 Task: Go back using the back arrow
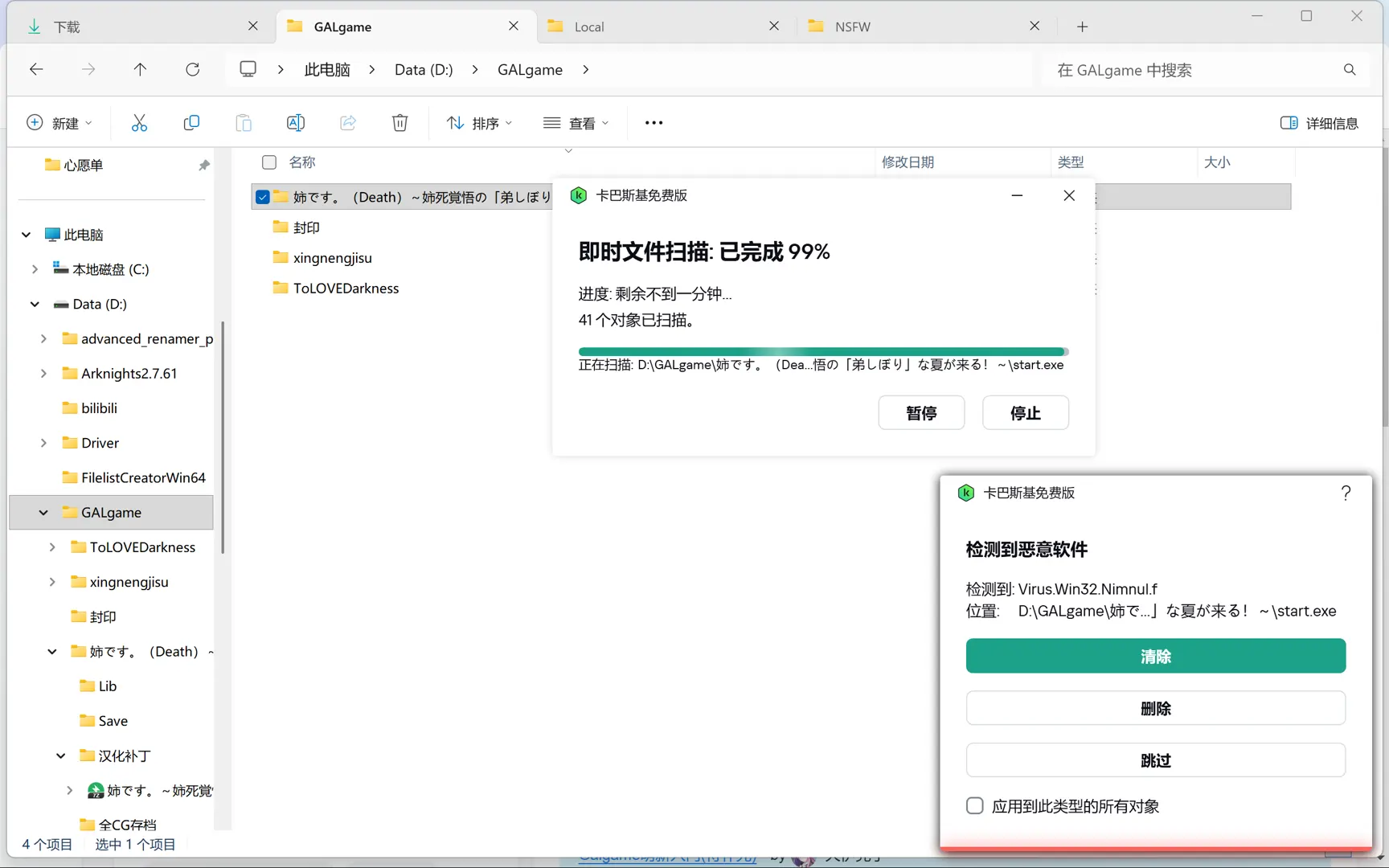[x=36, y=70]
